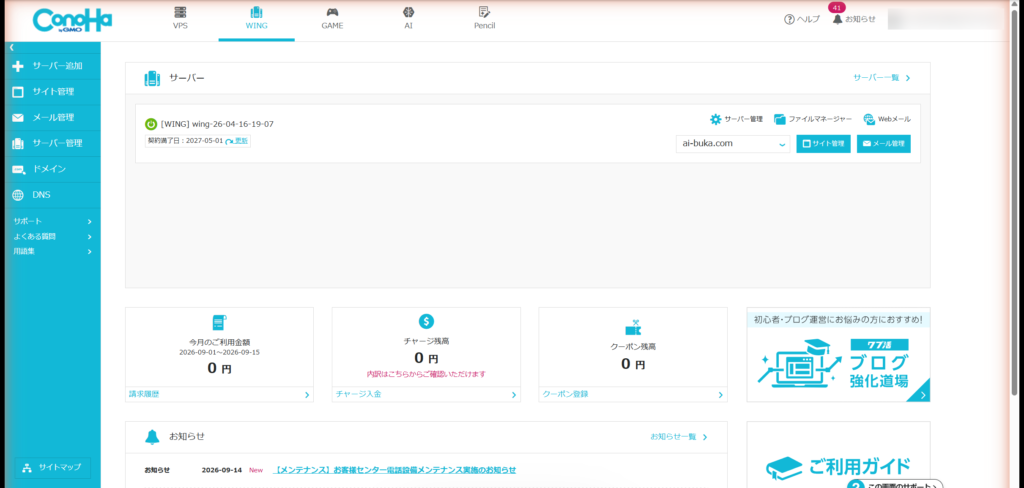Open the サイトマップ button
The height and width of the screenshot is (488, 1024).
[52, 467]
